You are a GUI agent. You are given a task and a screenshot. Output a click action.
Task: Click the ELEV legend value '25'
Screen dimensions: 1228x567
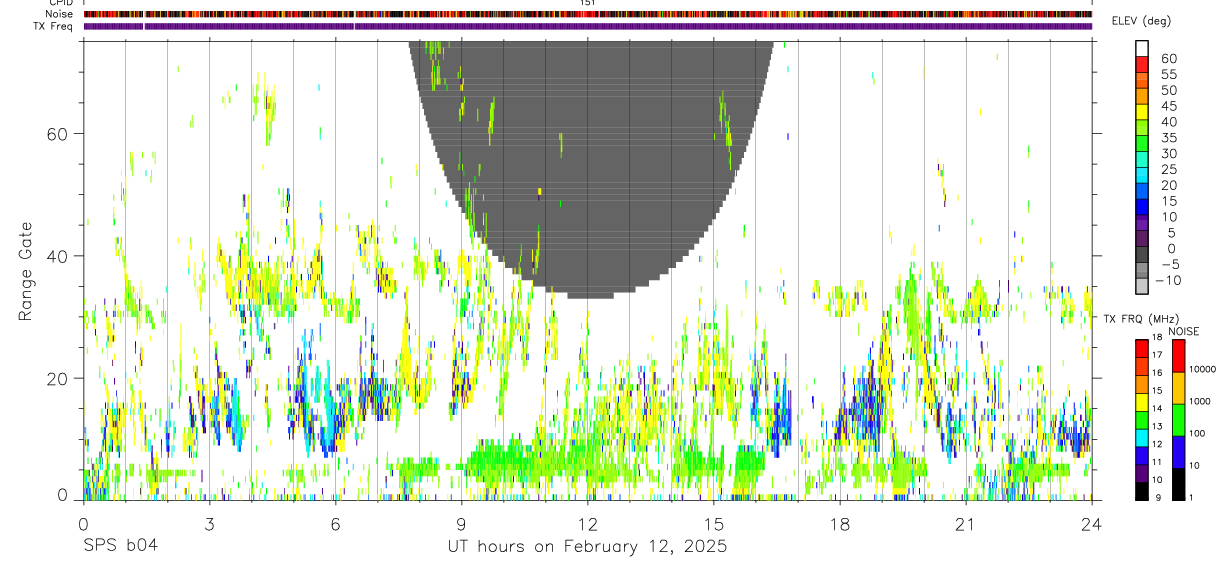coord(1168,169)
